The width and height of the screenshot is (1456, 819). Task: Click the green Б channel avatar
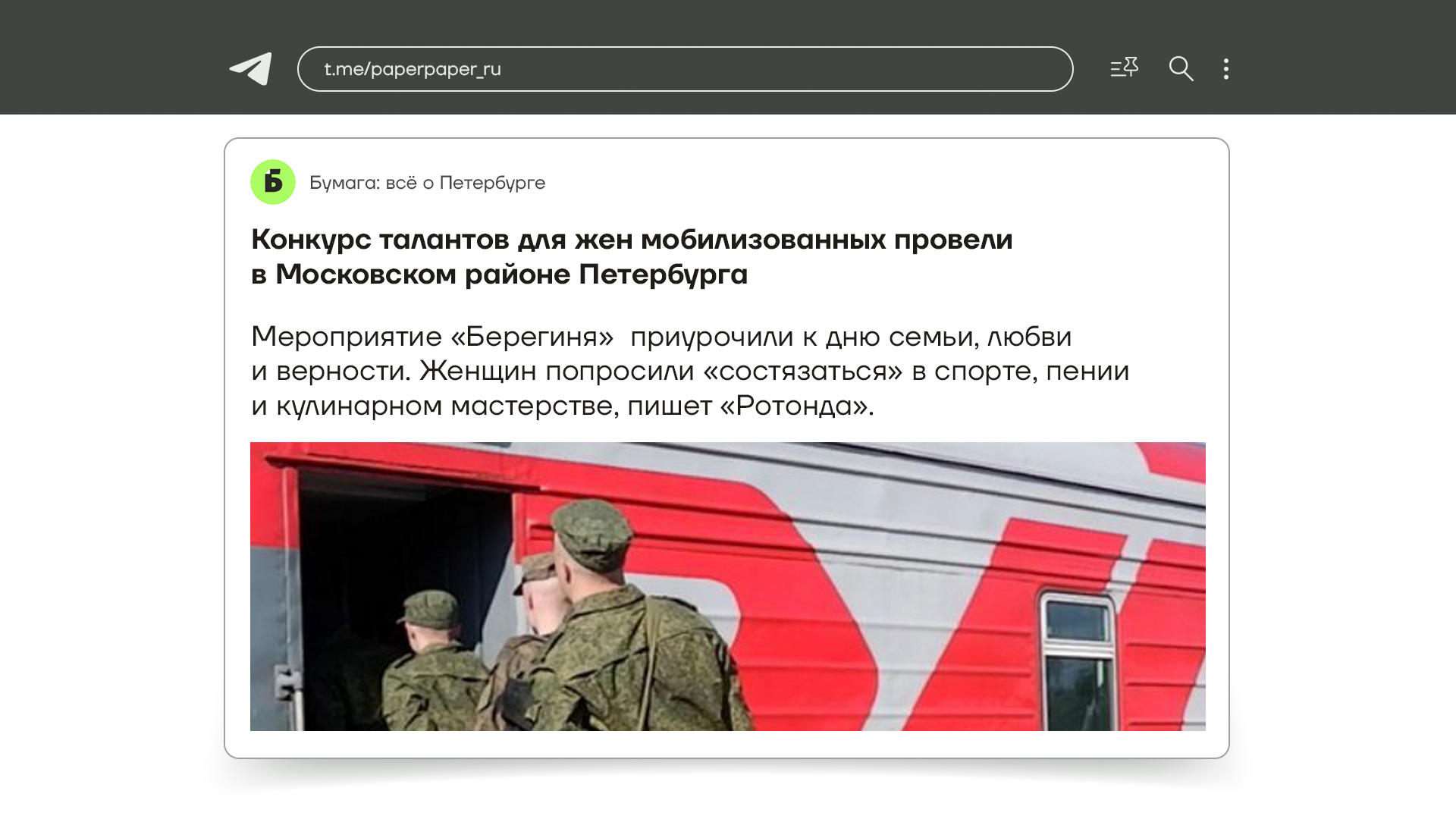tap(273, 182)
